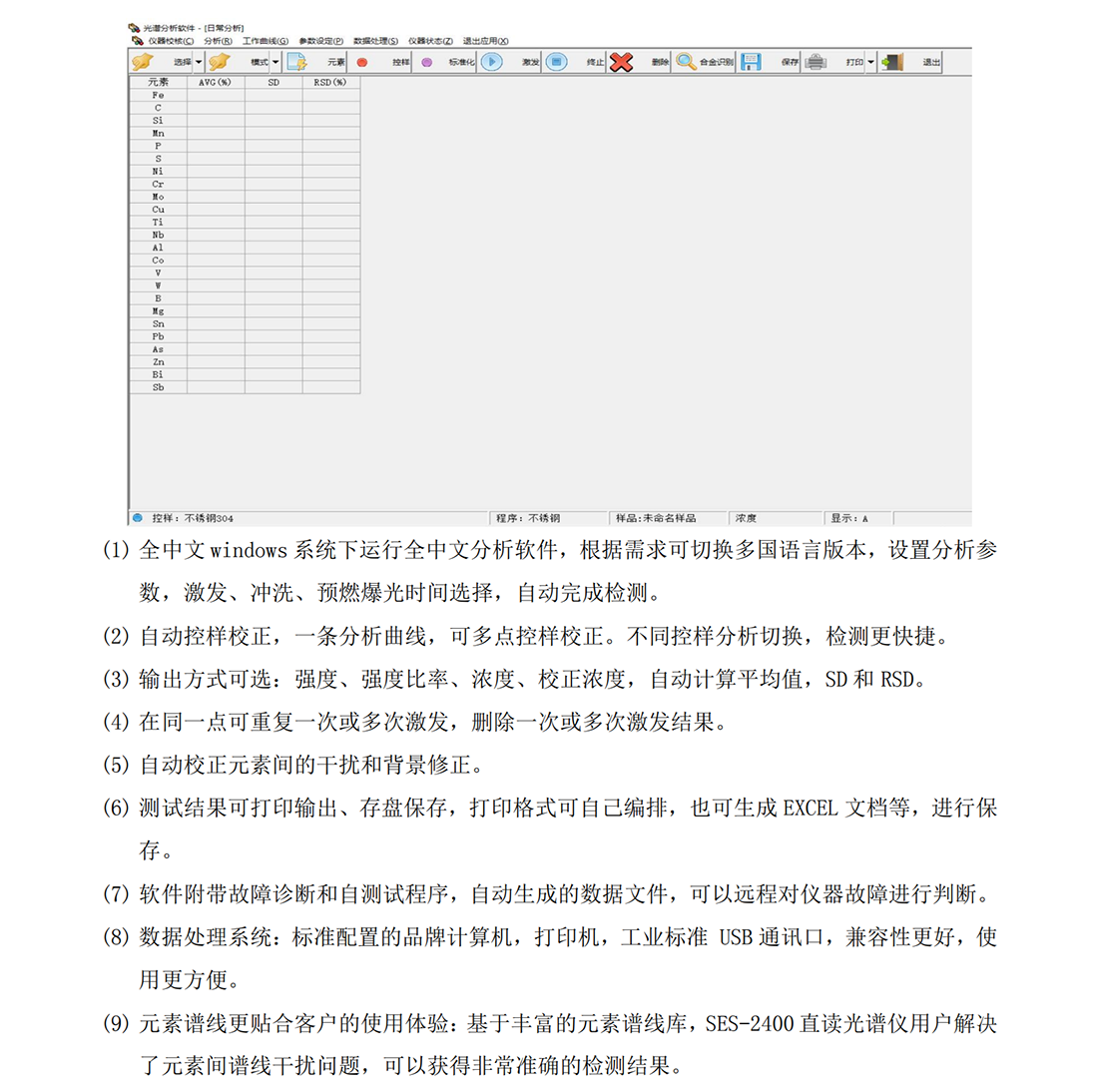Click the 激发 (excite) play icon

coord(492,62)
